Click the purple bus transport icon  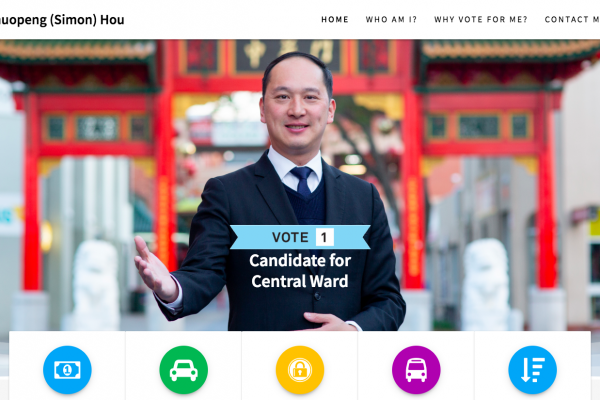click(416, 370)
